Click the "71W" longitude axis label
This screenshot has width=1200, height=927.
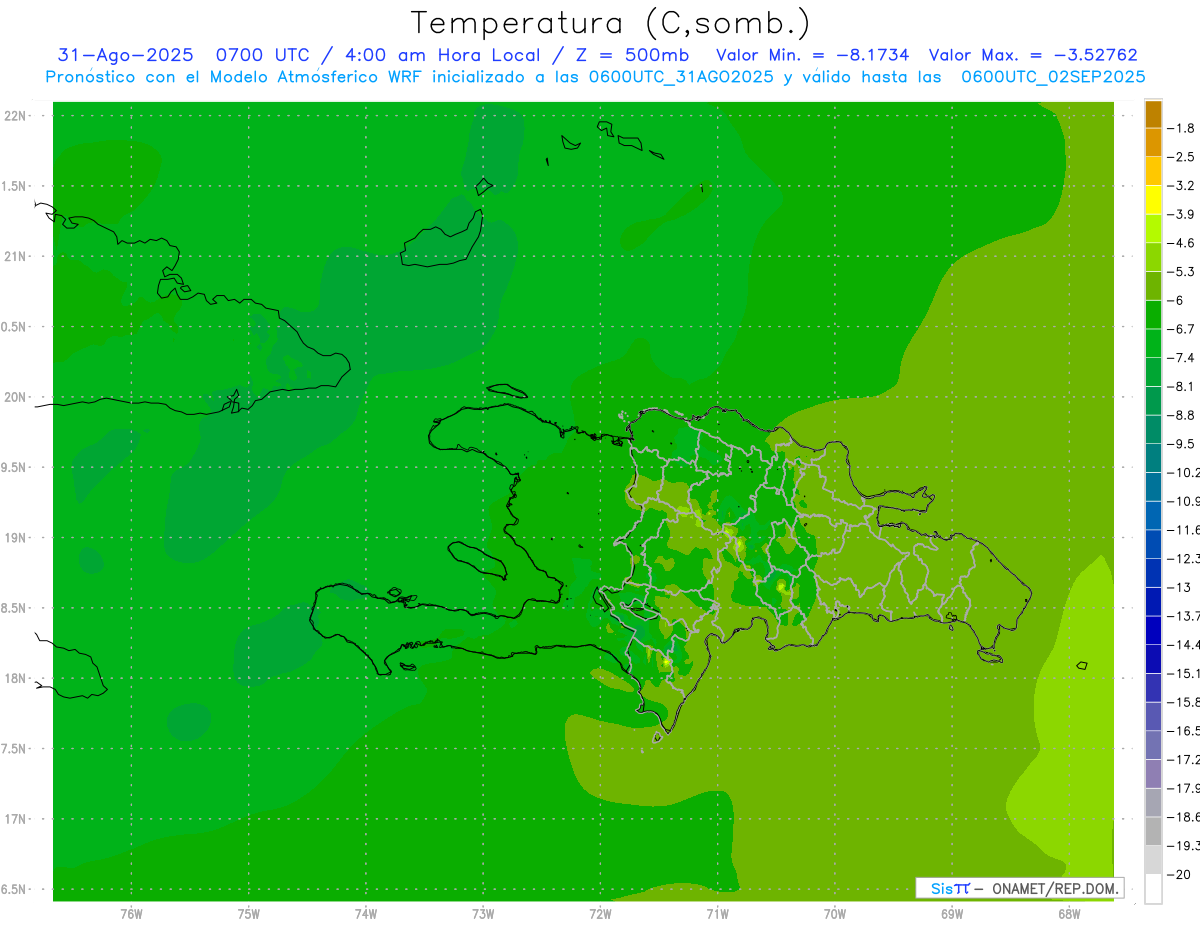pos(717,913)
